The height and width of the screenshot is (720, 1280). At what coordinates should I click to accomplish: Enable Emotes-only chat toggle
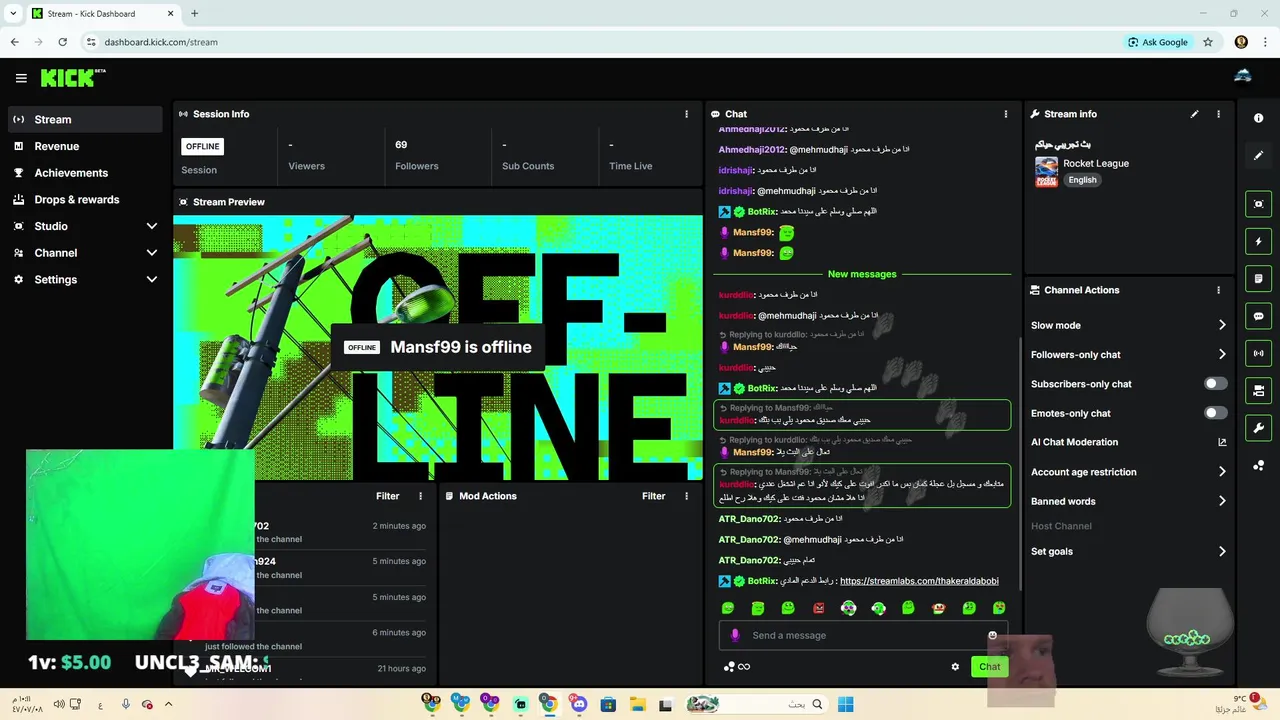pyautogui.click(x=1215, y=413)
